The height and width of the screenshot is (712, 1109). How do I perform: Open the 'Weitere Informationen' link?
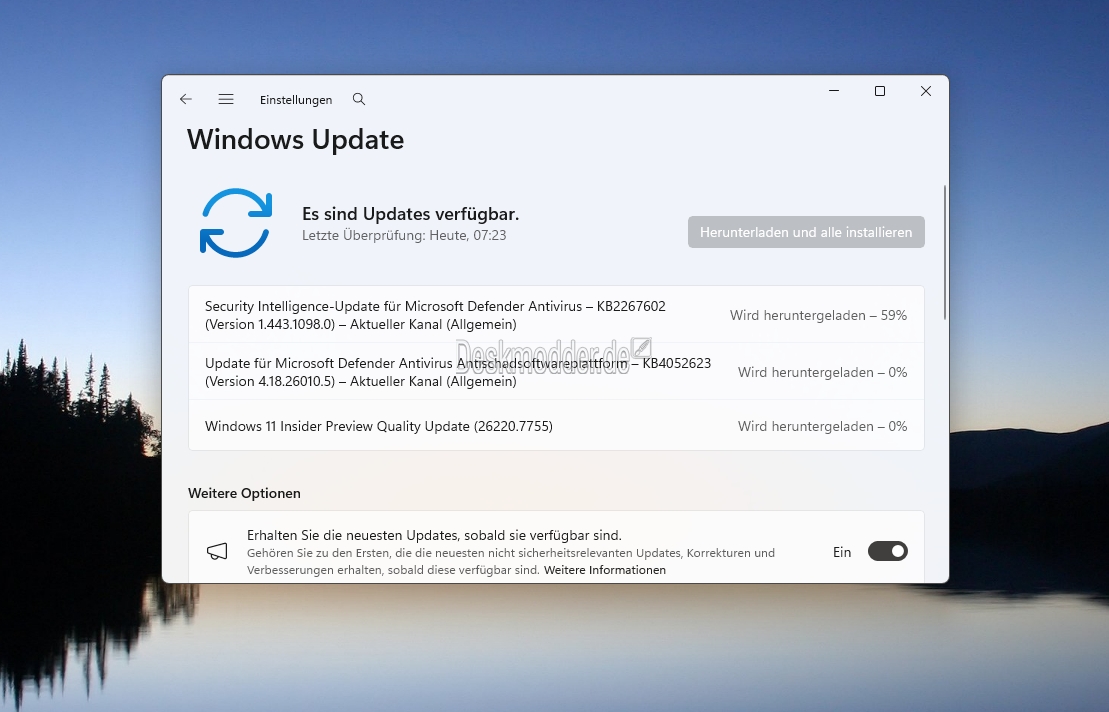[x=604, y=570]
